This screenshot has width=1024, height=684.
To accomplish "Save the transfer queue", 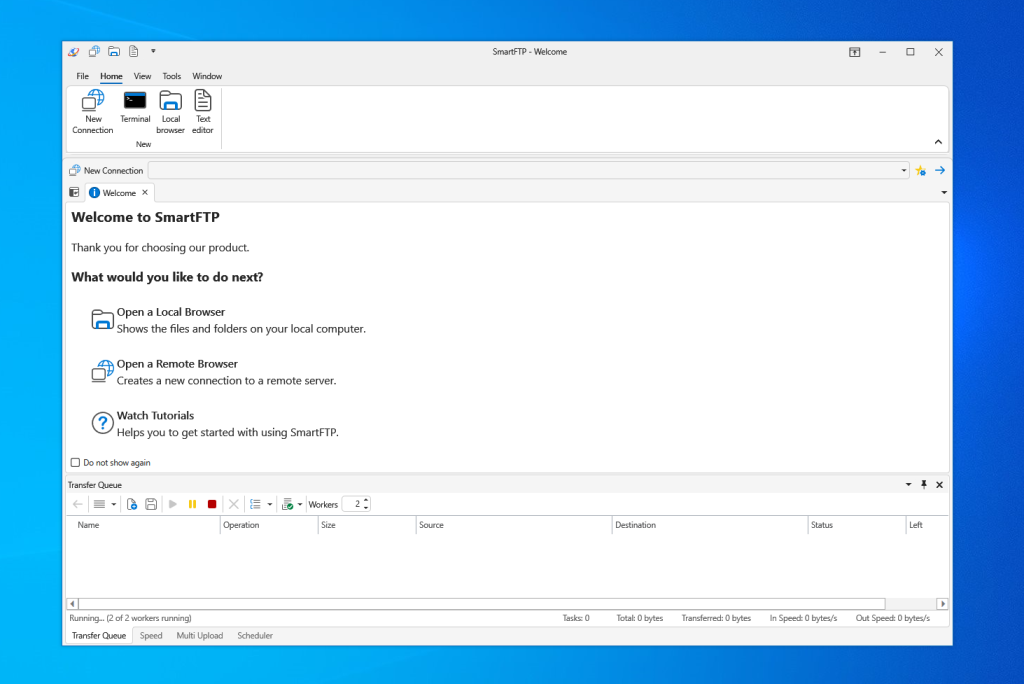I will pos(151,504).
